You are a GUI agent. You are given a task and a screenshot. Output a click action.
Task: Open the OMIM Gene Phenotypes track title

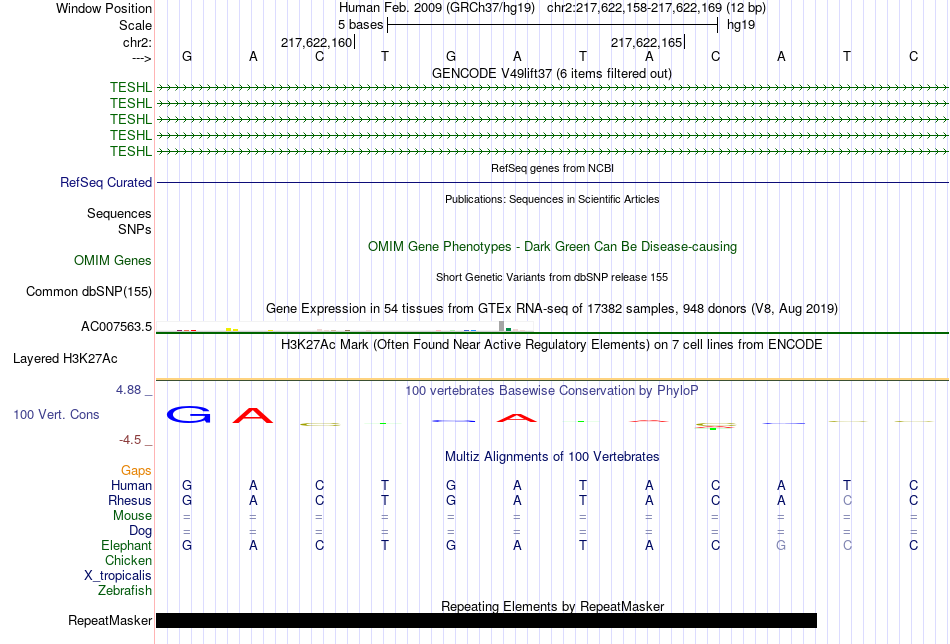[x=552, y=247]
